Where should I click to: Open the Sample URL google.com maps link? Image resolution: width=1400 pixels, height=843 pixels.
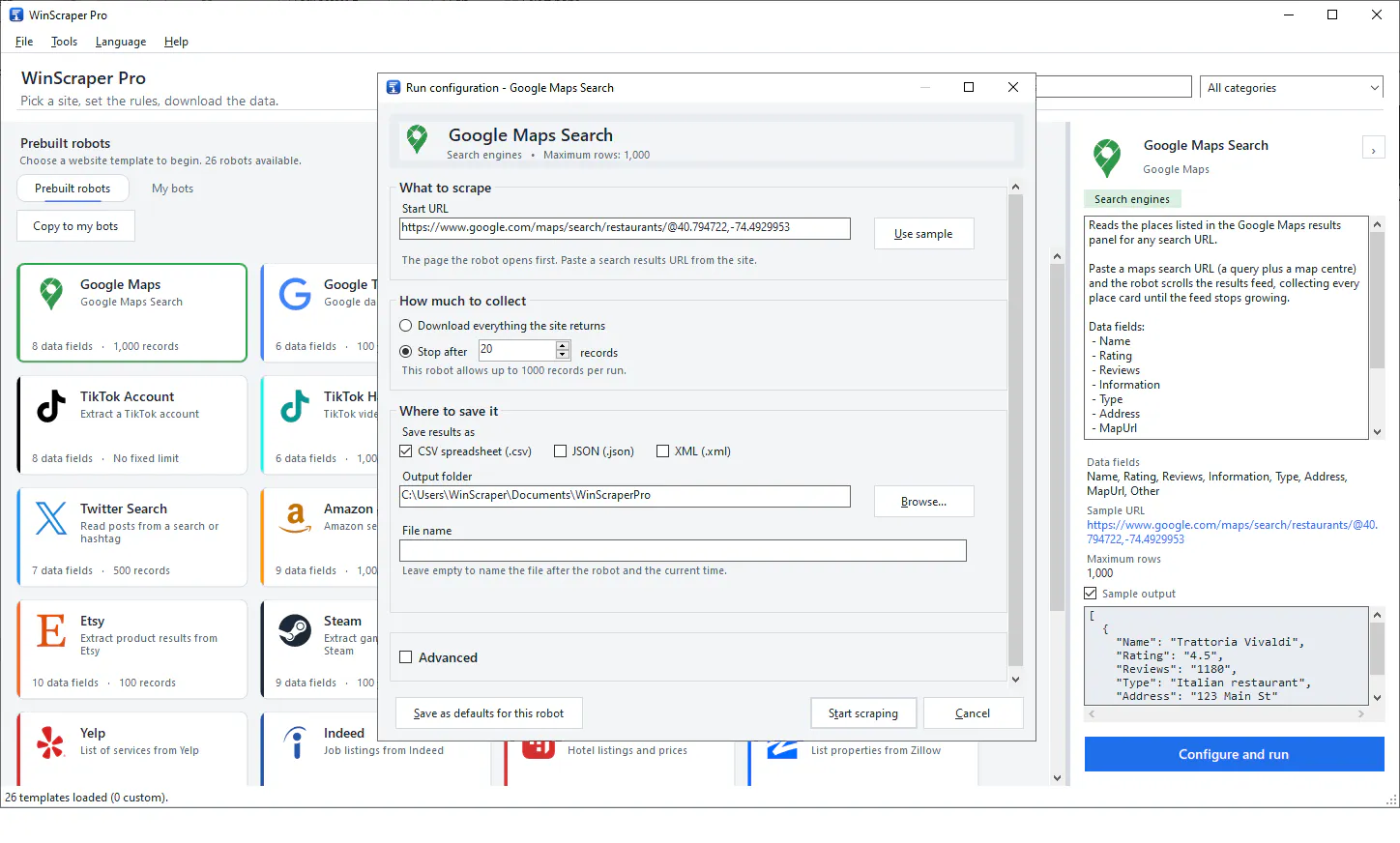[1232, 532]
